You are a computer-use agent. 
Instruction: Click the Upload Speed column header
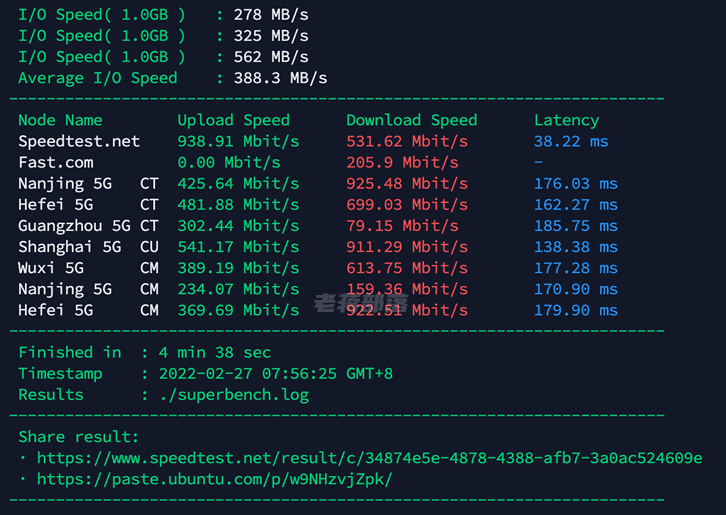click(233, 120)
